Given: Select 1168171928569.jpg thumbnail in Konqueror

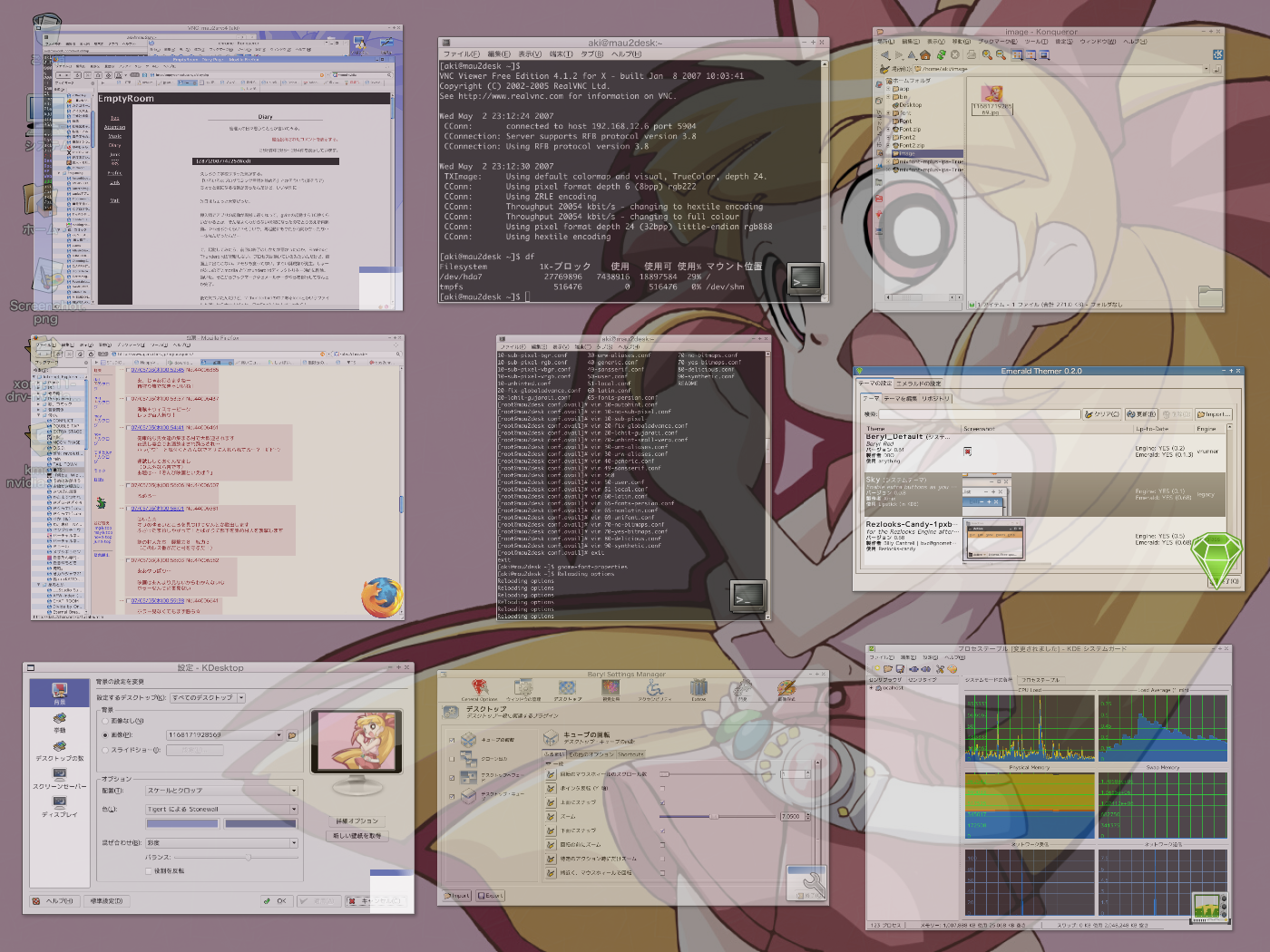Looking at the screenshot, I should [x=992, y=93].
